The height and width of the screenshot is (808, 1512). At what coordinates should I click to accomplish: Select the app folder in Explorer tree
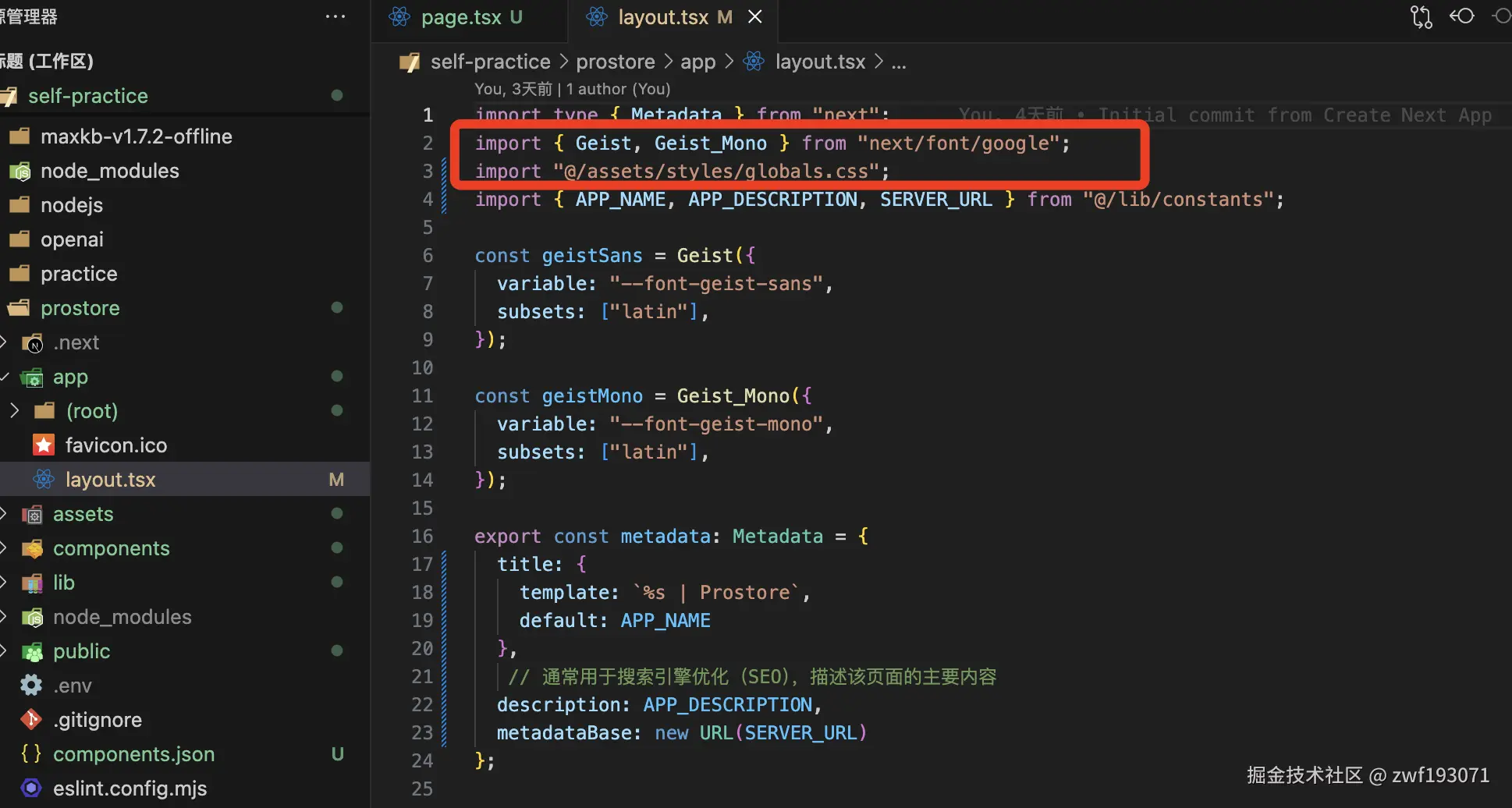pyautogui.click(x=185, y=377)
